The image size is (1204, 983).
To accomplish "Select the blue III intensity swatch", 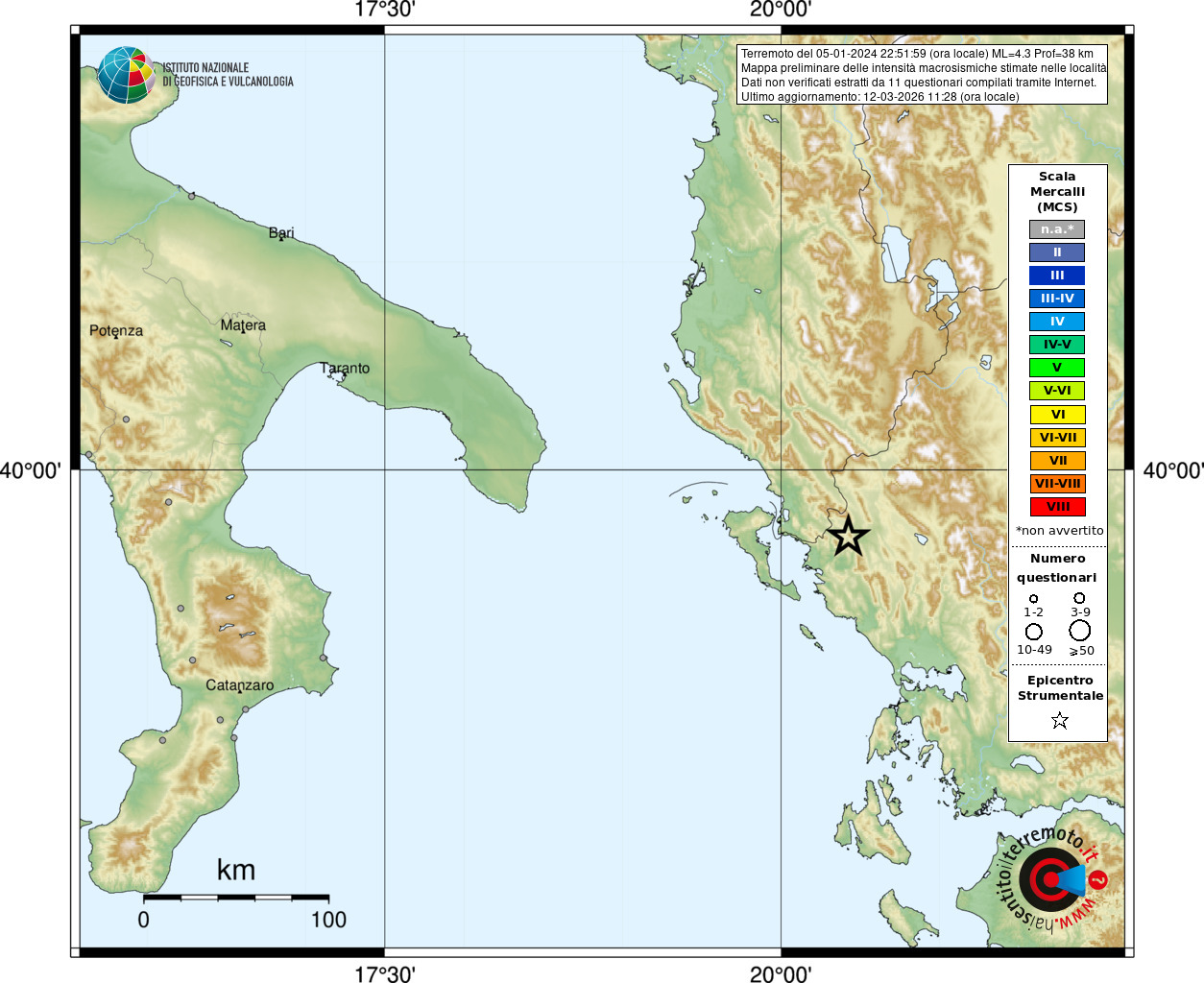I will pyautogui.click(x=1057, y=276).
